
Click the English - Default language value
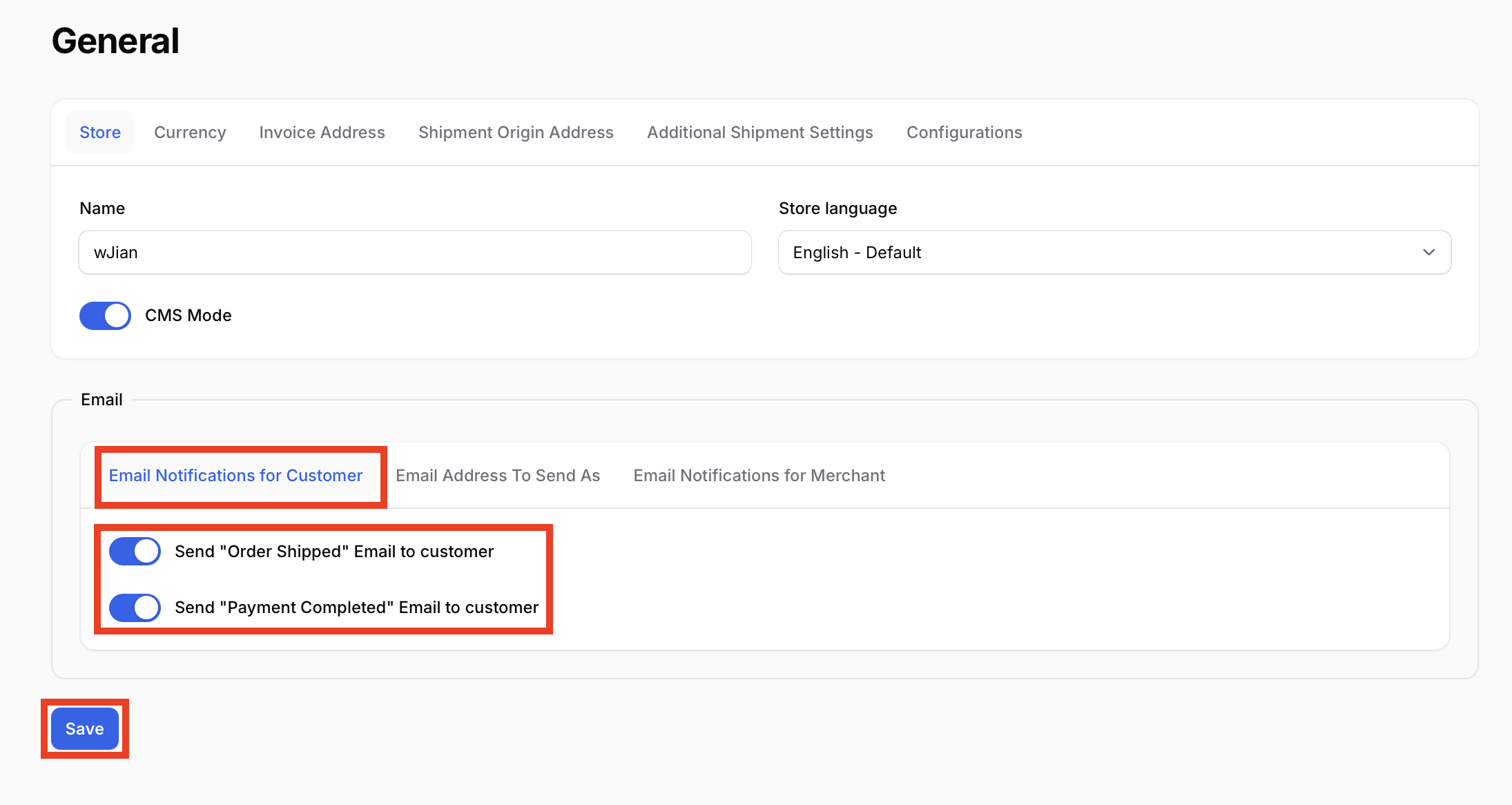click(857, 253)
